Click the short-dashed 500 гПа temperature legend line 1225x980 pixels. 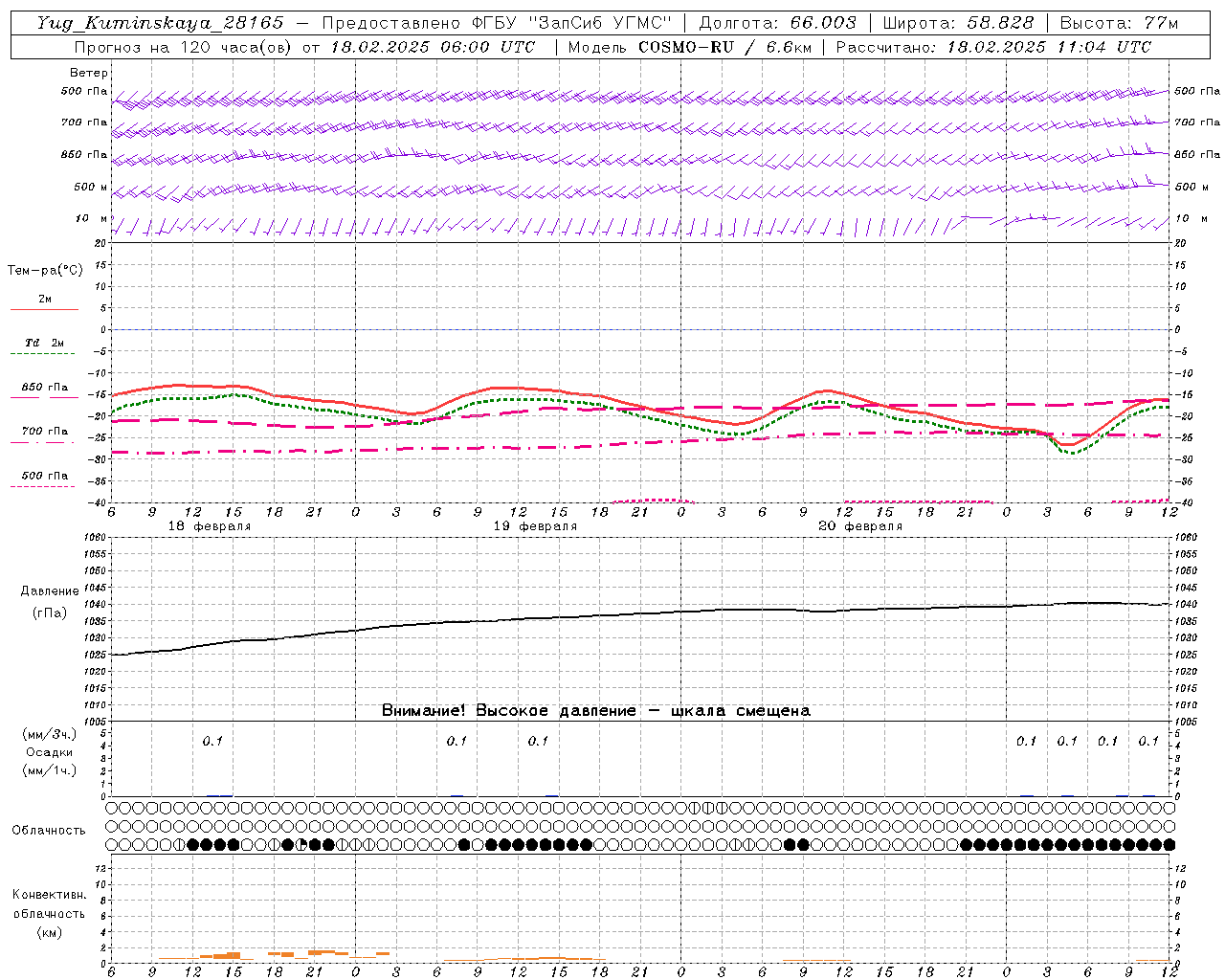pos(44,486)
